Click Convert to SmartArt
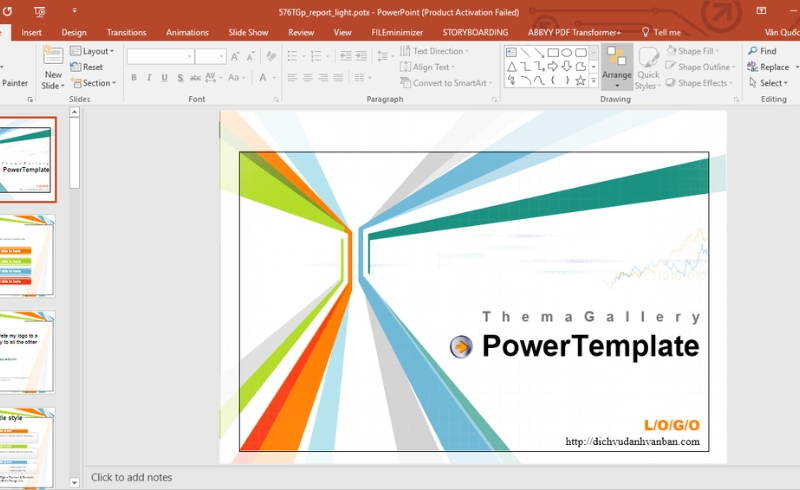Screen dimensions: 800x490 tap(446, 83)
